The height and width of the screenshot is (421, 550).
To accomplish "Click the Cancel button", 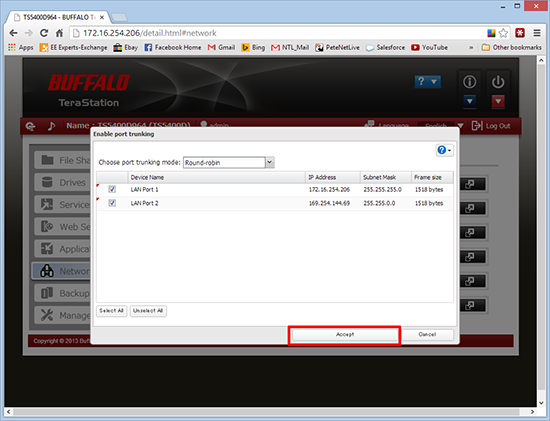I will click(427, 335).
